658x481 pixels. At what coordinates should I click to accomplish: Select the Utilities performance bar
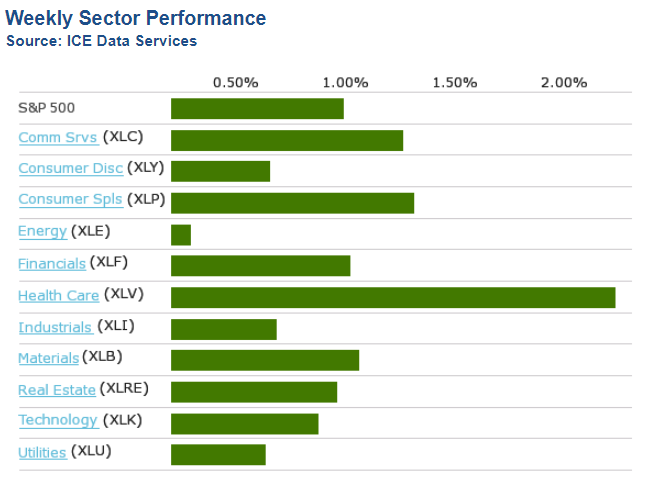coord(218,454)
